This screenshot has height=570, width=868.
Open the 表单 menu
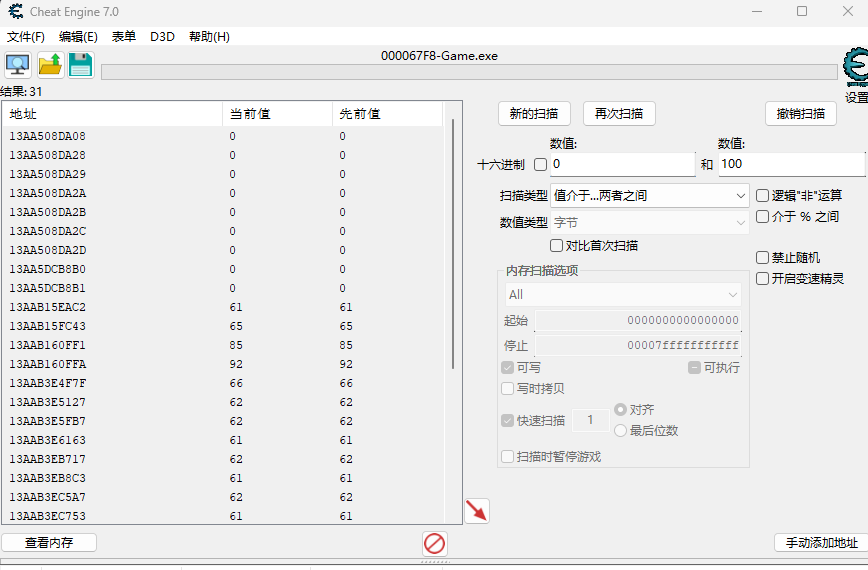pyautogui.click(x=123, y=37)
